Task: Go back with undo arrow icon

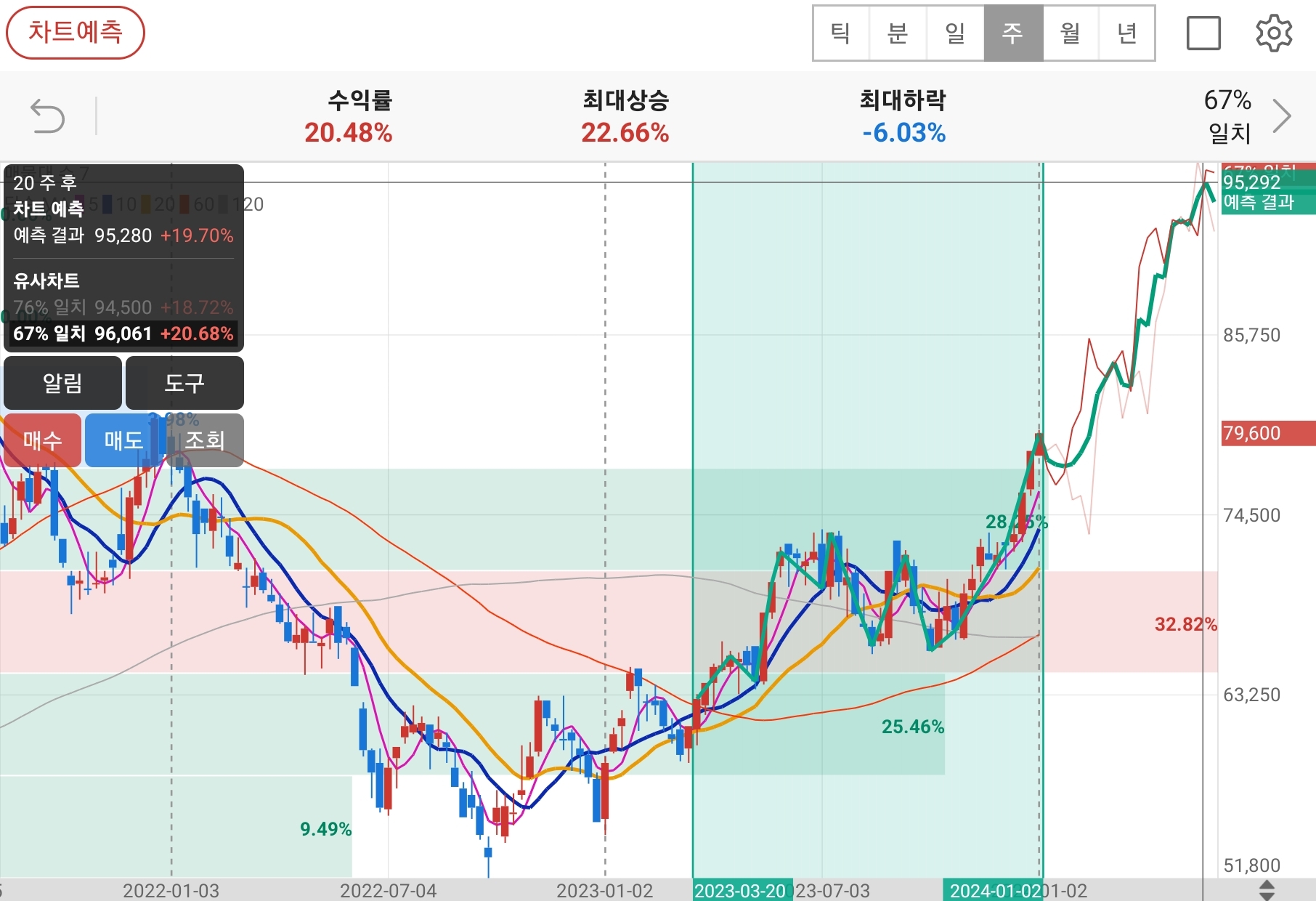Action: (48, 116)
